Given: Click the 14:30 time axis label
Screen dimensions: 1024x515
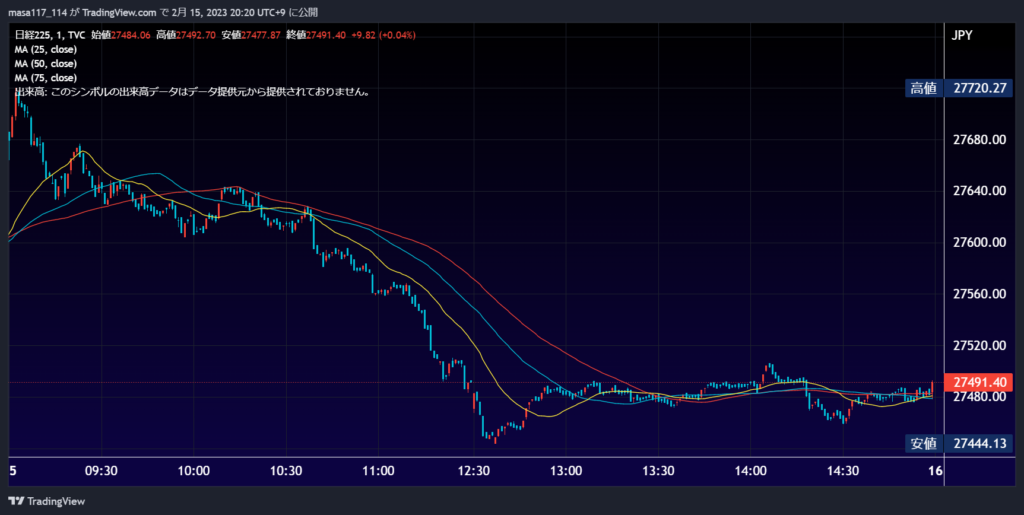Looking at the screenshot, I should coord(843,471).
